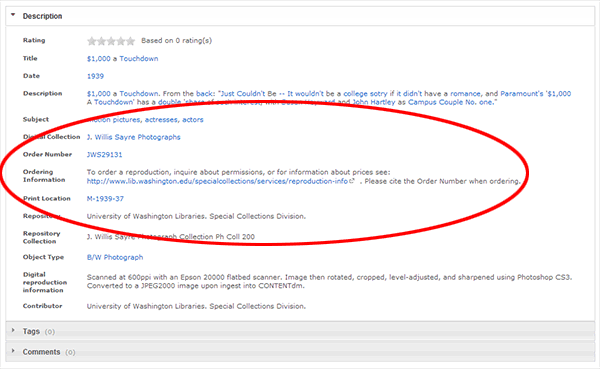600x369 pixels.
Task: Open the reproduction-info URL link
Action: pyautogui.click(x=217, y=181)
